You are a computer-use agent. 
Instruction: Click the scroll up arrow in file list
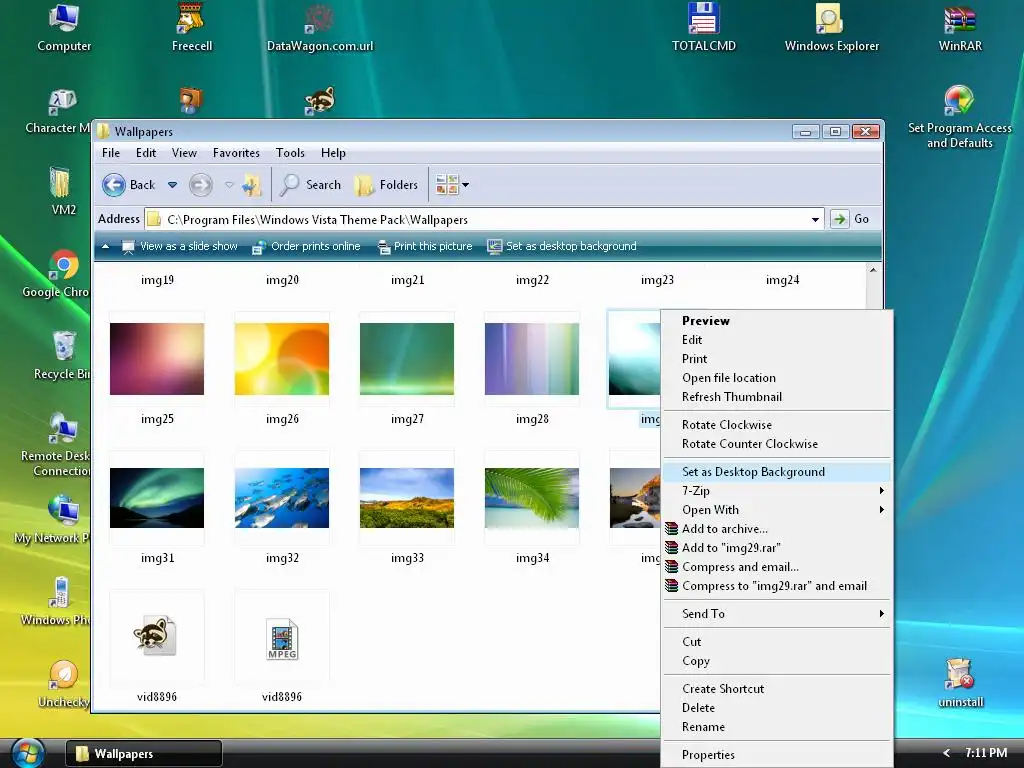(x=873, y=270)
